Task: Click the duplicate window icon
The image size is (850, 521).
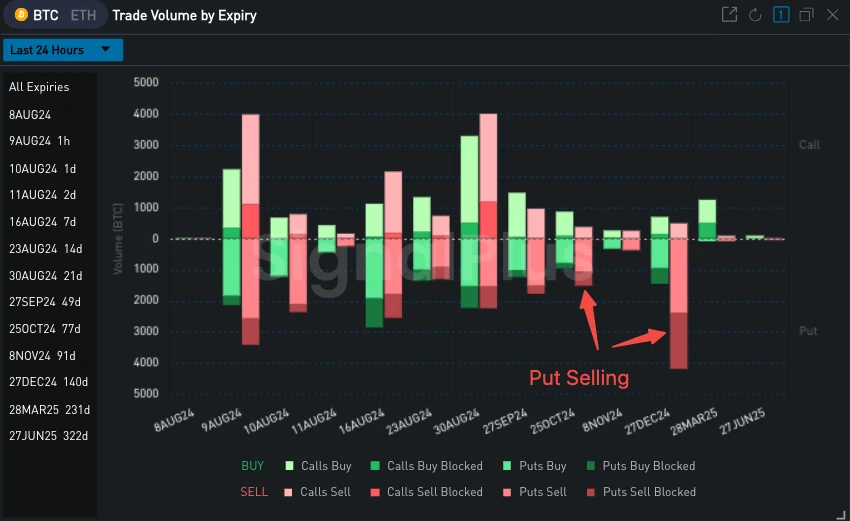Action: 806,15
